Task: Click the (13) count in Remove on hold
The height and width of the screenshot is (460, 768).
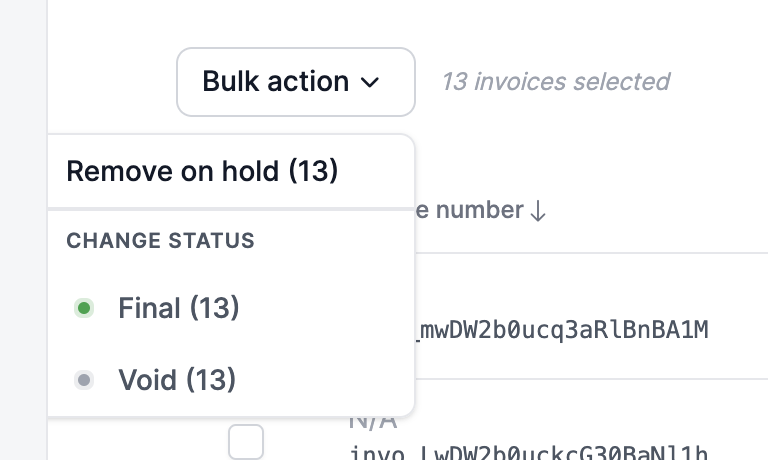Action: click(x=313, y=171)
